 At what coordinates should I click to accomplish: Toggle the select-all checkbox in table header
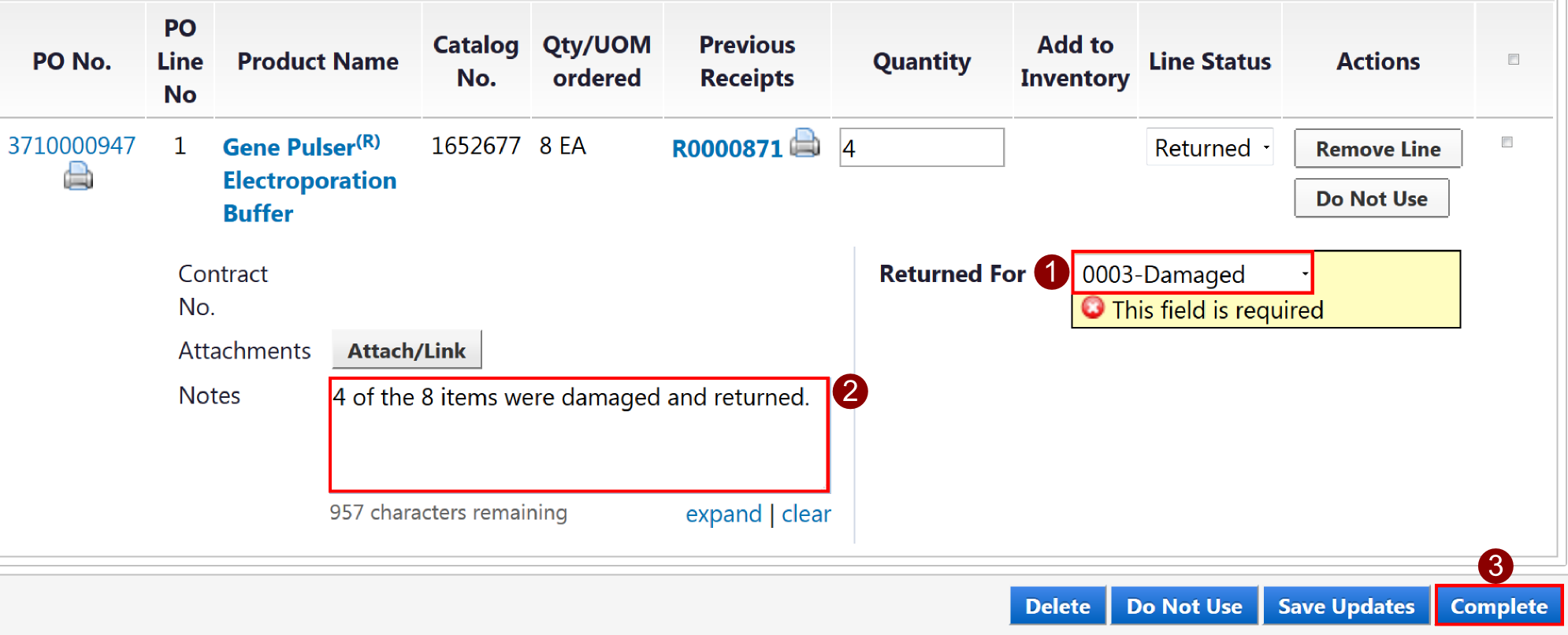point(1513,60)
